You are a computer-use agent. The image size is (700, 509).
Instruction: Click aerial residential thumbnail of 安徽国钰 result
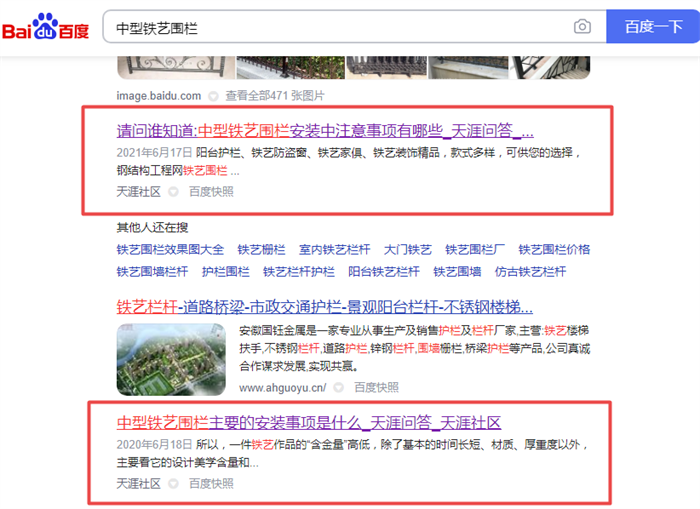[171, 359]
